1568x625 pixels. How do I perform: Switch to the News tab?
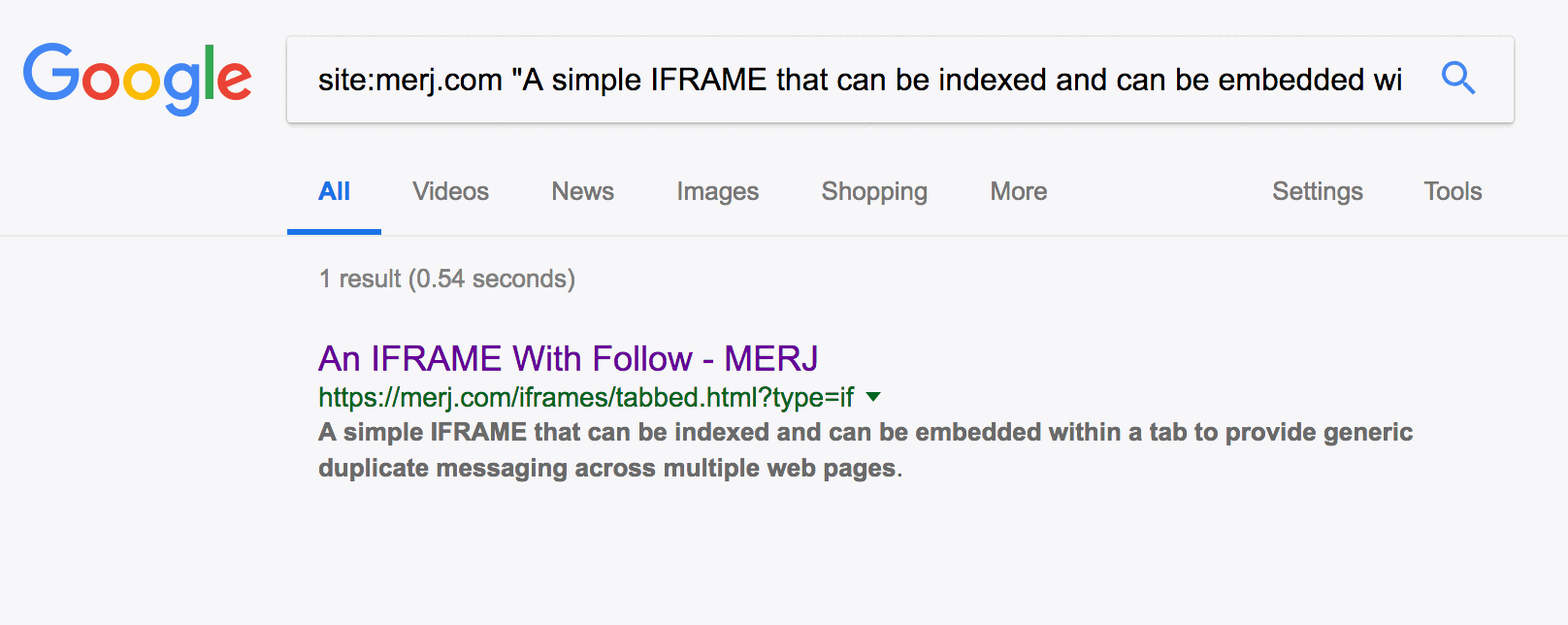582,191
